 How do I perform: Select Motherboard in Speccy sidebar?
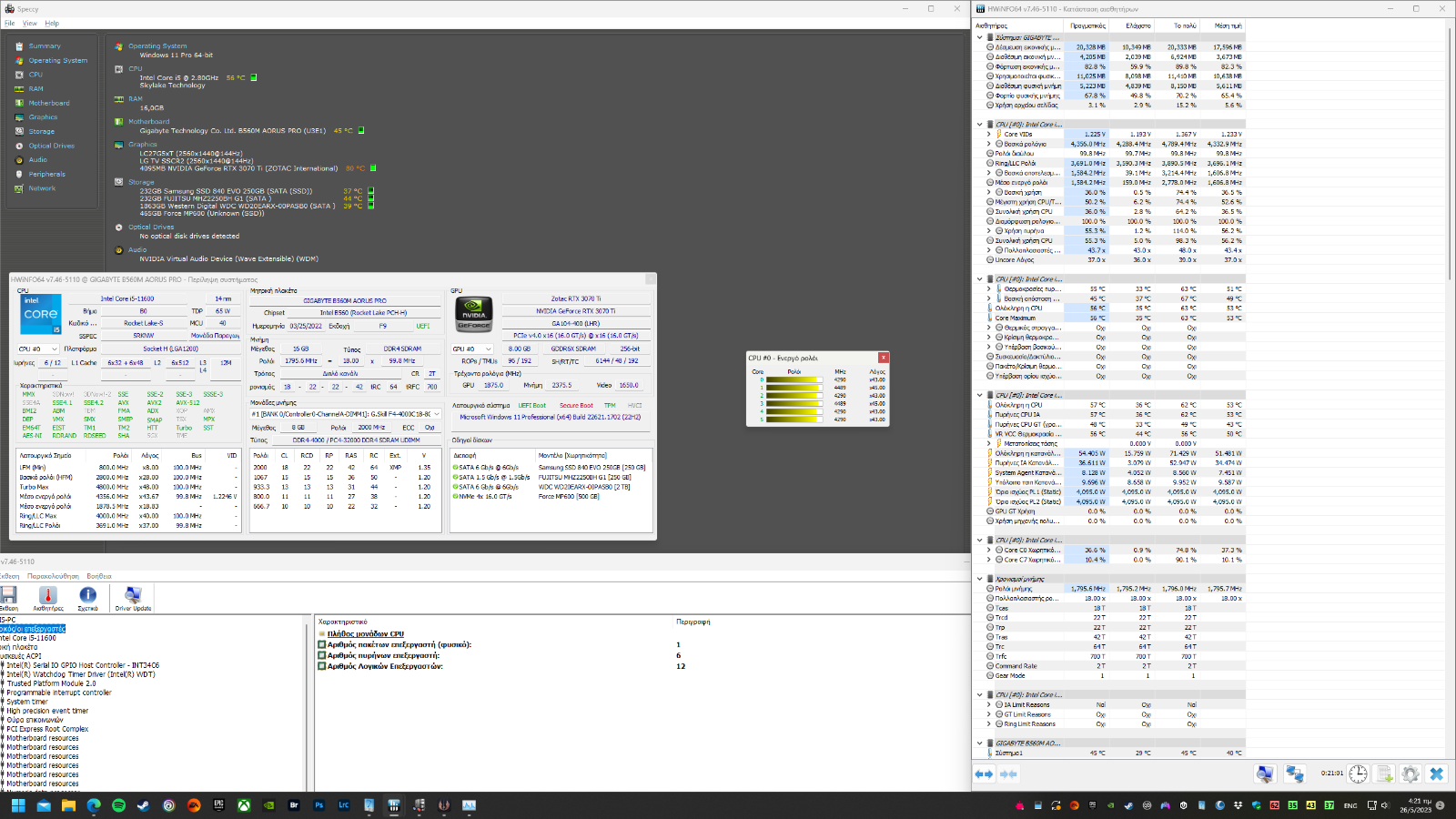(49, 103)
